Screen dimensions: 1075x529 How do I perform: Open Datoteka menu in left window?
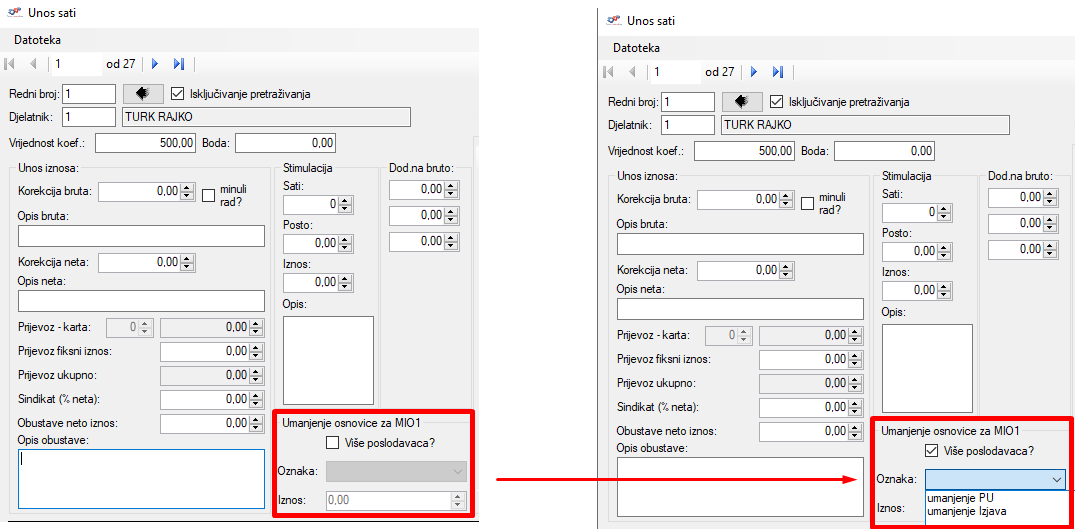(37, 40)
